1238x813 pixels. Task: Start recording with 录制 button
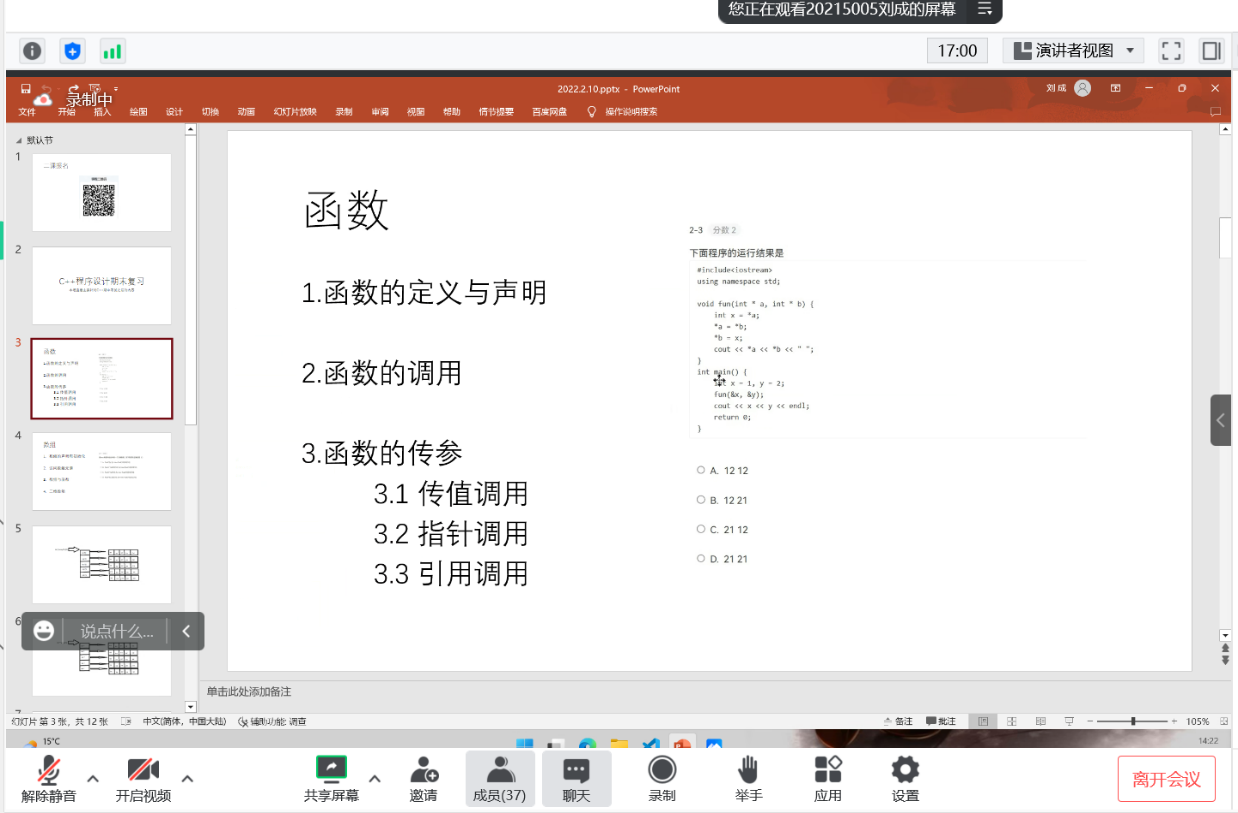pos(662,781)
